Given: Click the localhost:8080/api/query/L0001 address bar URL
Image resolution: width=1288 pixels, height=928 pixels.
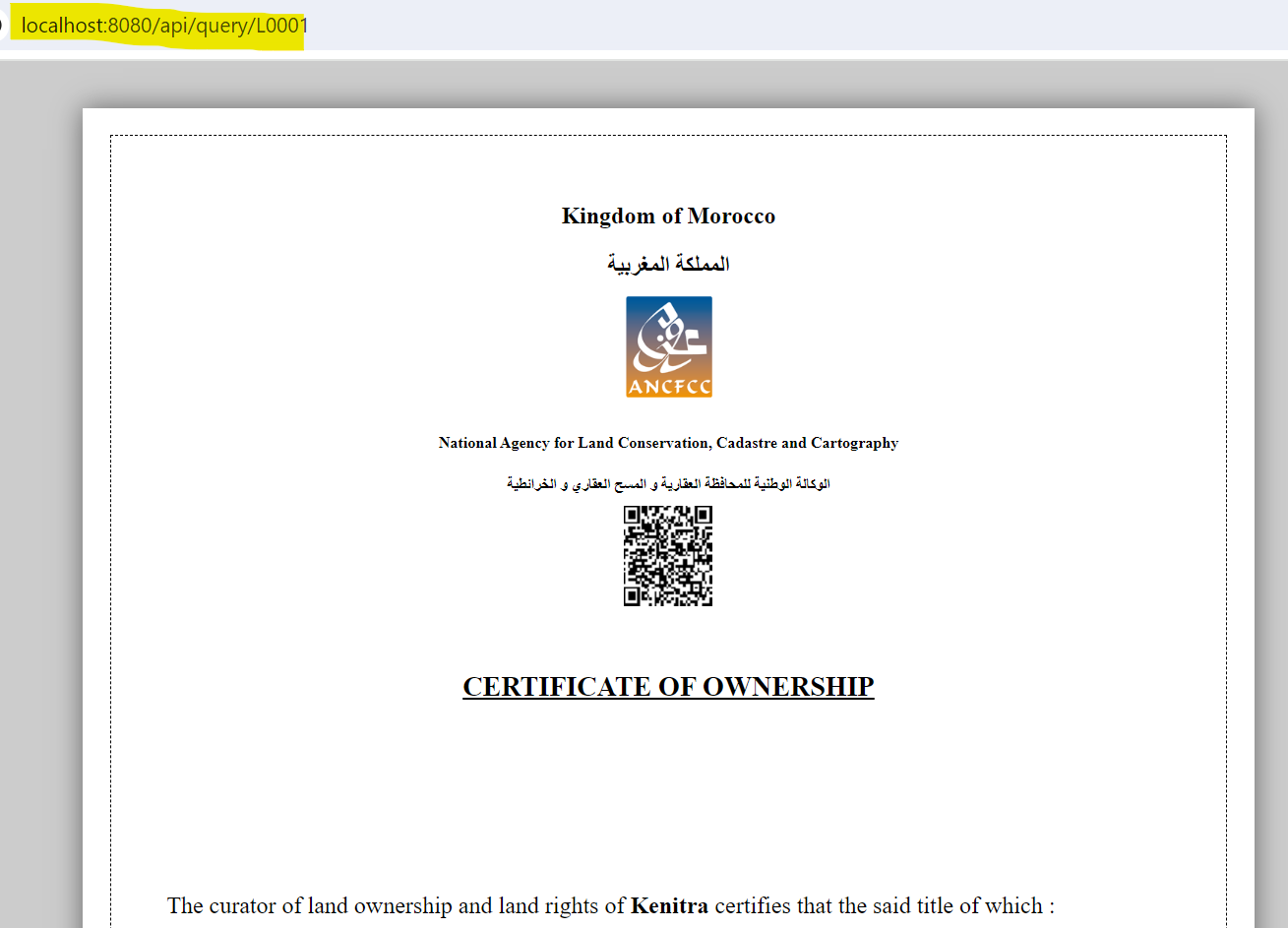Looking at the screenshot, I should (x=164, y=26).
